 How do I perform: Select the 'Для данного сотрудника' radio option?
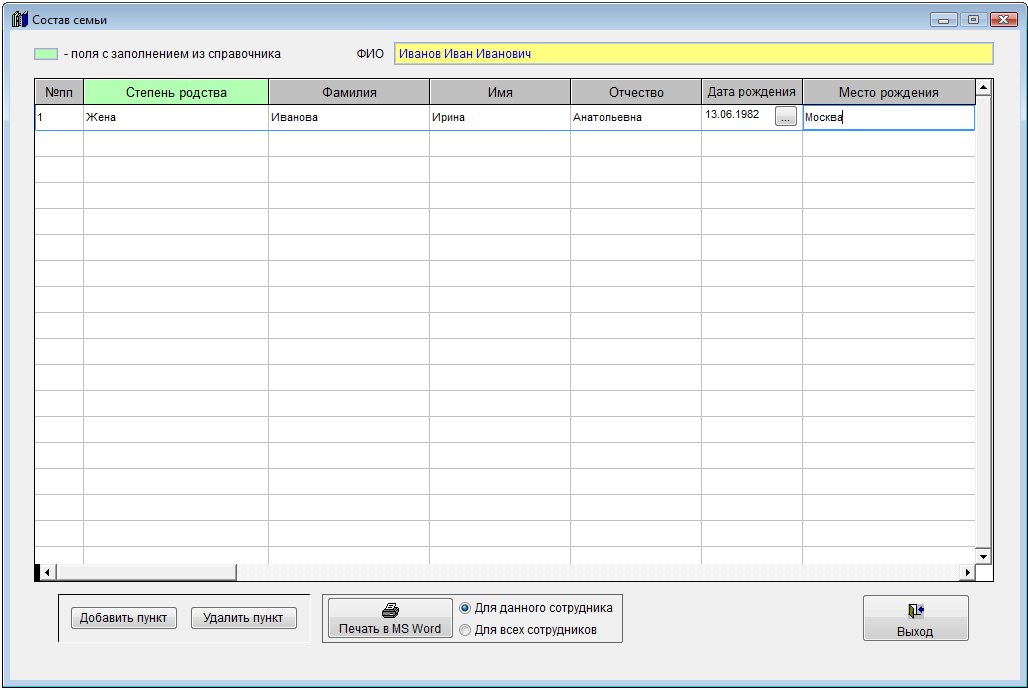[x=465, y=608]
